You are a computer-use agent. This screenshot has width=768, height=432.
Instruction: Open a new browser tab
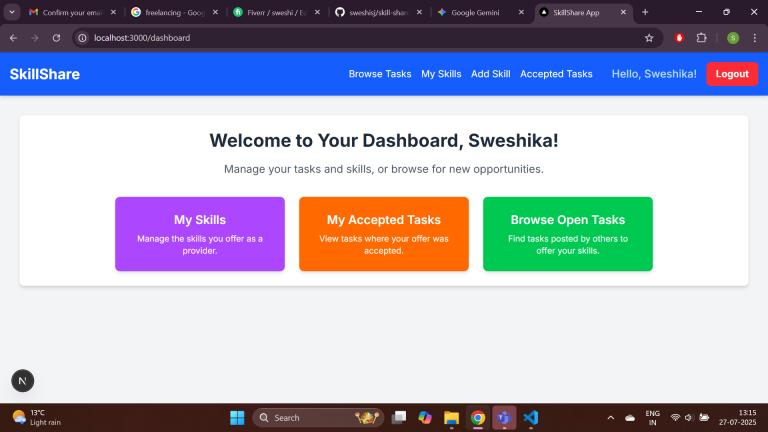point(645,12)
